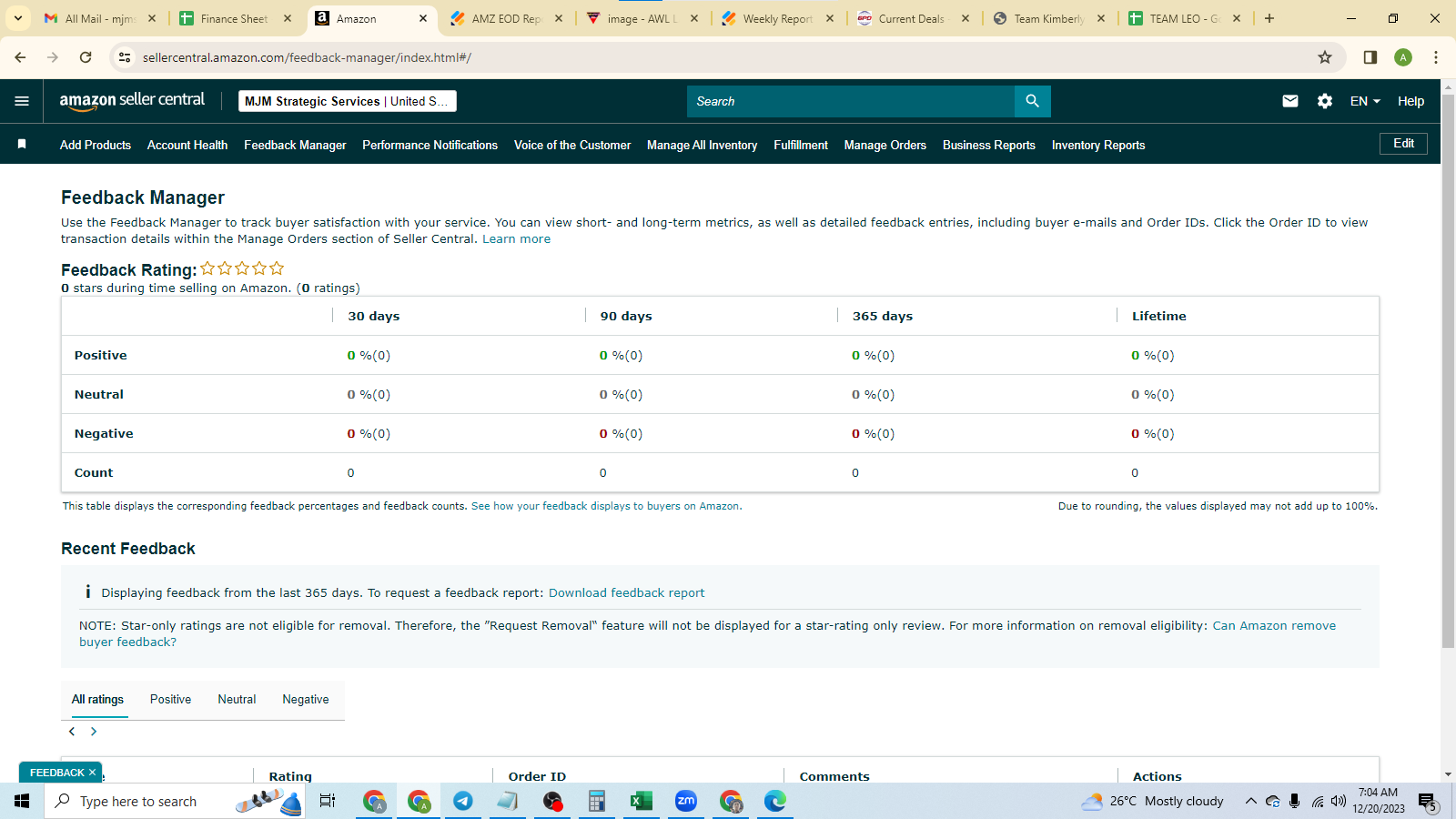Switch to the AMZ EOD Report tab
The height and width of the screenshot is (819, 1456).
tap(506, 18)
